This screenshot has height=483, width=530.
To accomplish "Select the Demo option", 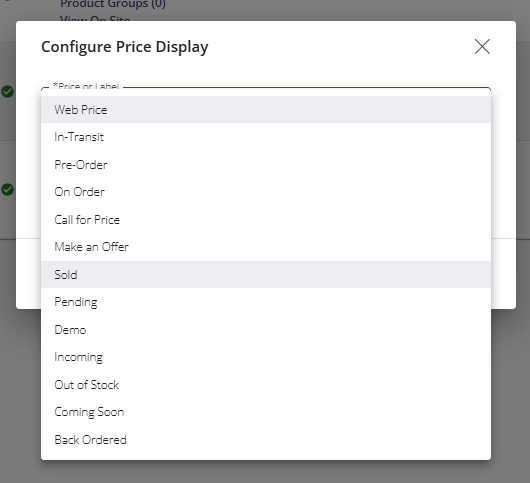I will 266,330.
